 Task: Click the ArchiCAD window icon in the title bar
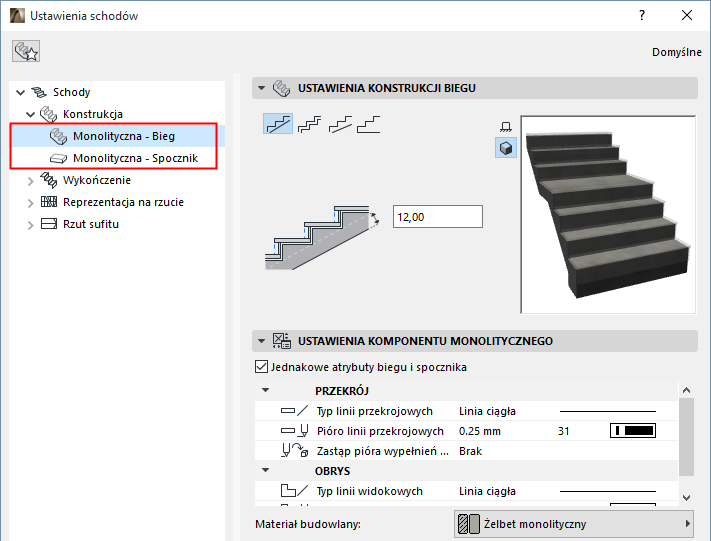(17, 15)
